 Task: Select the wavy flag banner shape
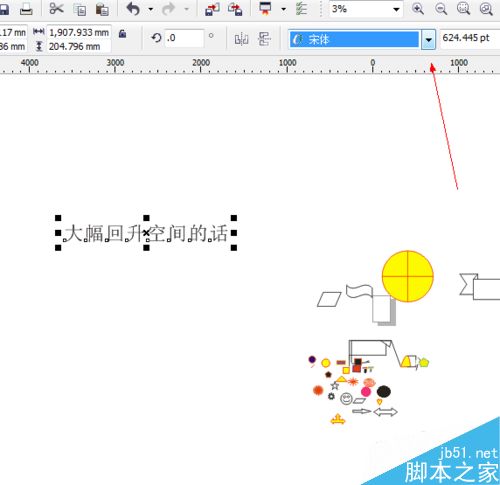[359, 291]
